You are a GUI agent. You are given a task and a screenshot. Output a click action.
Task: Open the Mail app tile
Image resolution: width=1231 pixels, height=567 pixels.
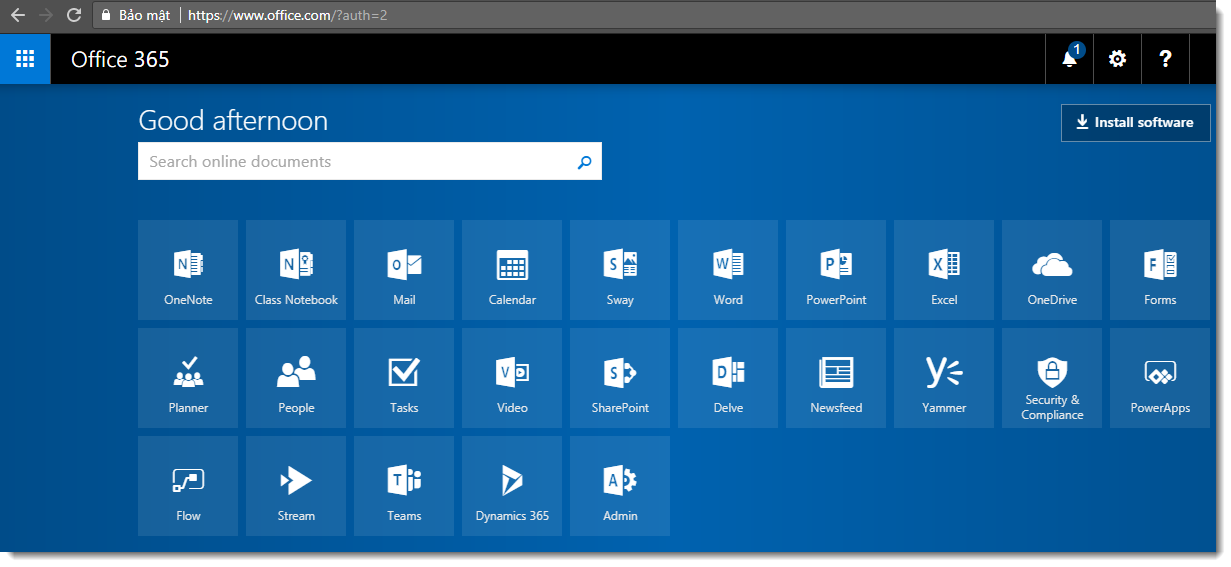click(404, 270)
